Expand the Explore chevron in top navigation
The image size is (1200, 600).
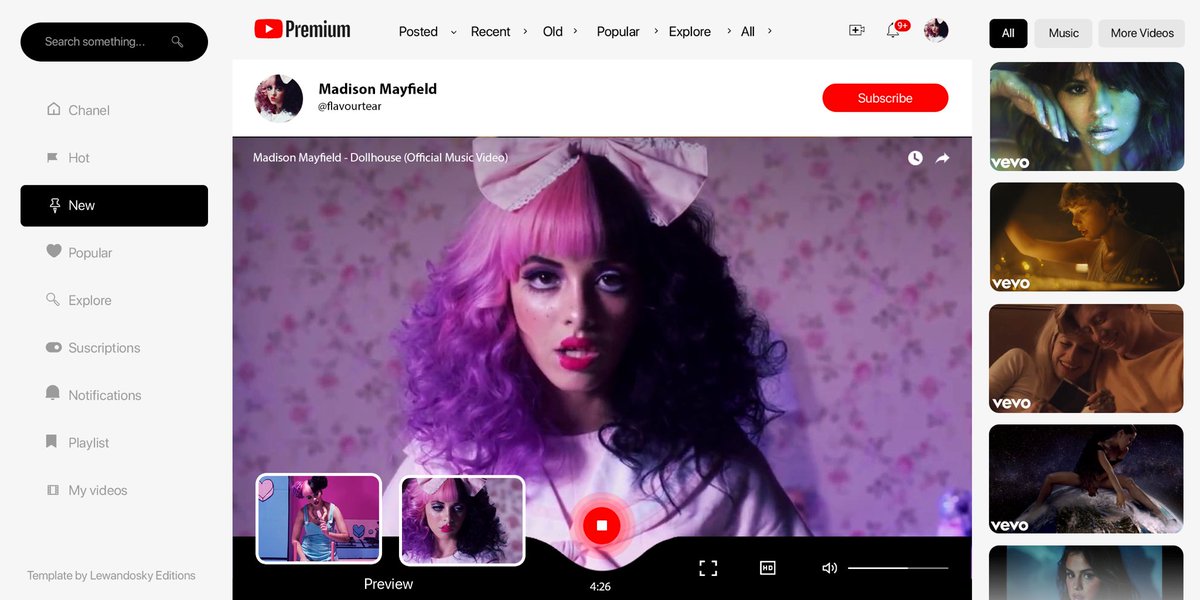click(x=728, y=31)
